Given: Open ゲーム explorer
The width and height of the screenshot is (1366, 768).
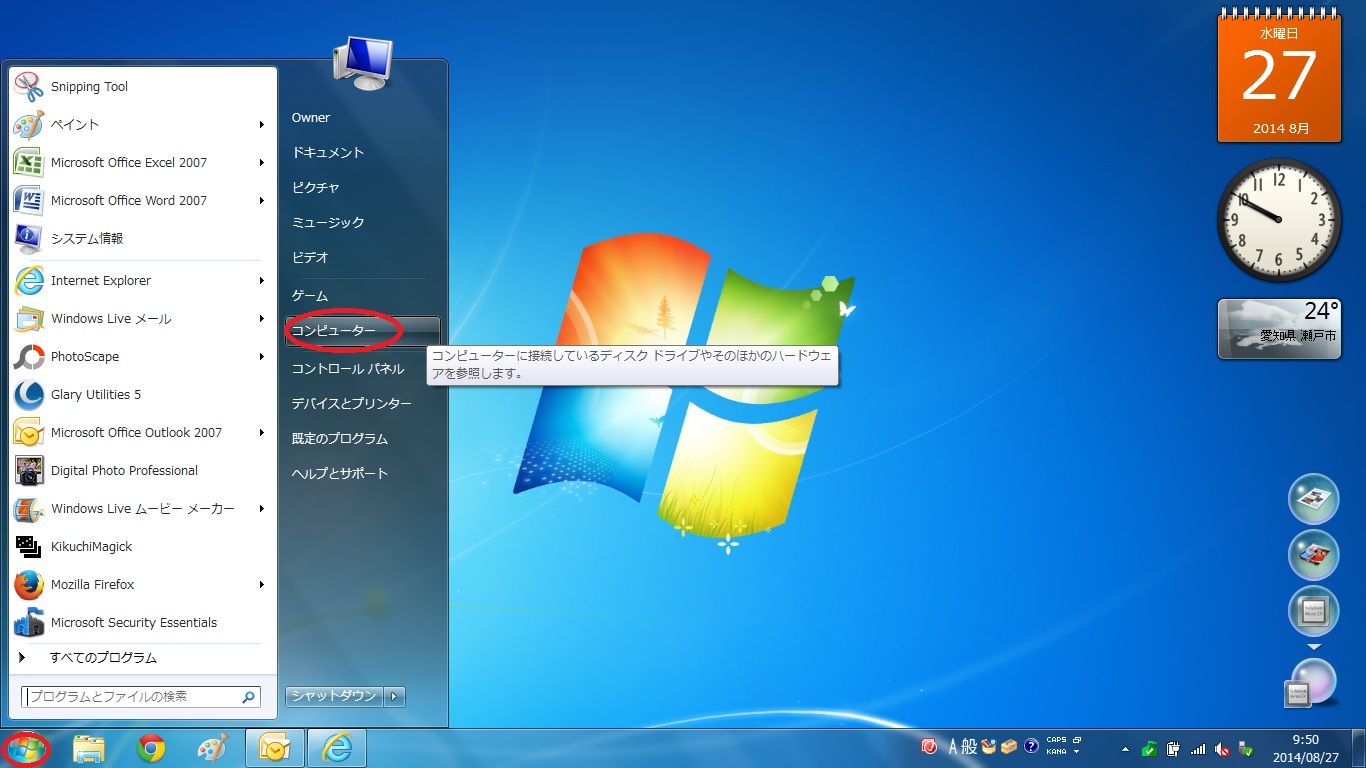Looking at the screenshot, I should (x=362, y=296).
